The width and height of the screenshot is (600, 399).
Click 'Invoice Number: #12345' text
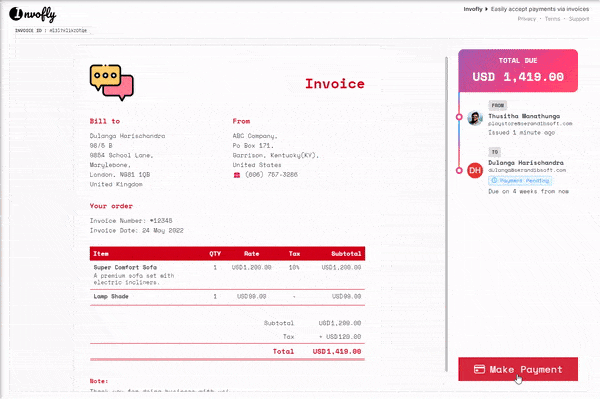[x=131, y=221]
